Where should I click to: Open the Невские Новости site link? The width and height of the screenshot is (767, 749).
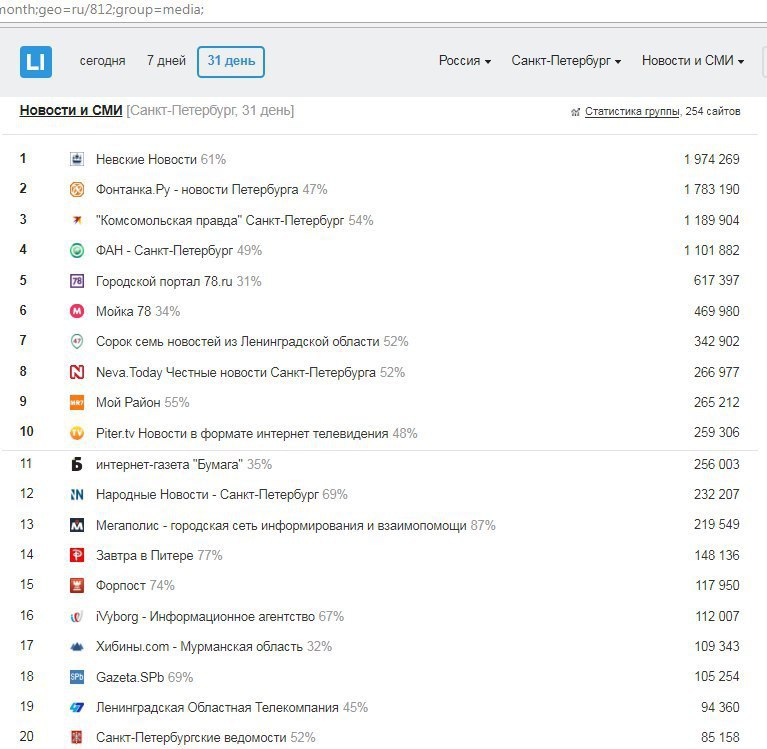coord(146,159)
